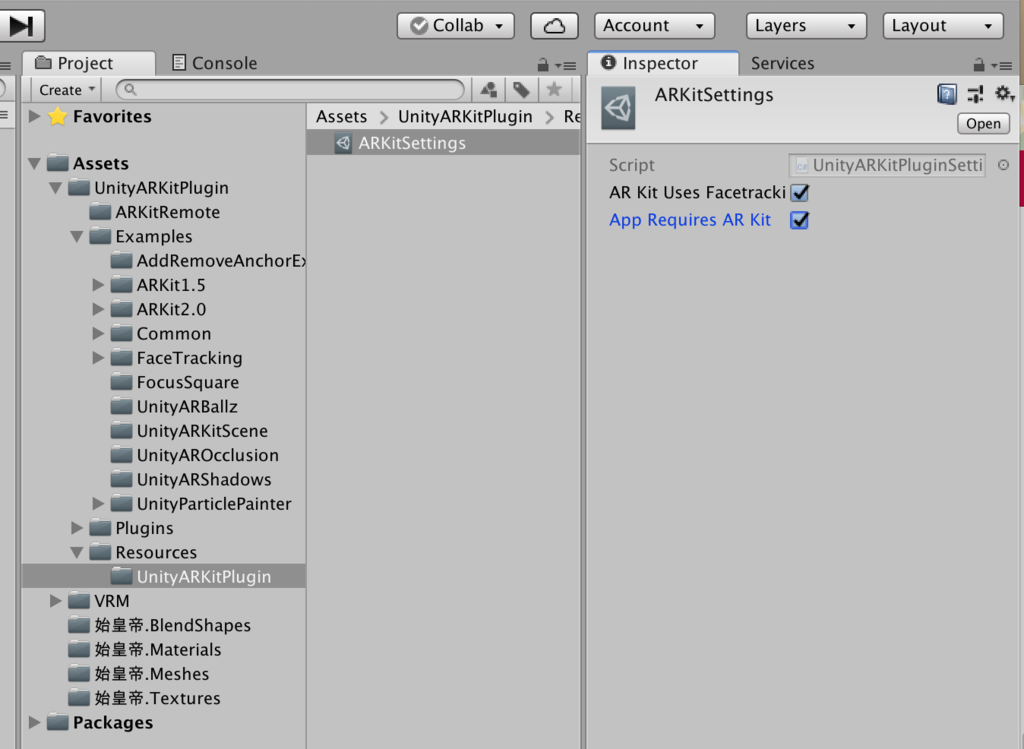Collapse the Examples folder
This screenshot has height=749, width=1024.
(x=76, y=237)
